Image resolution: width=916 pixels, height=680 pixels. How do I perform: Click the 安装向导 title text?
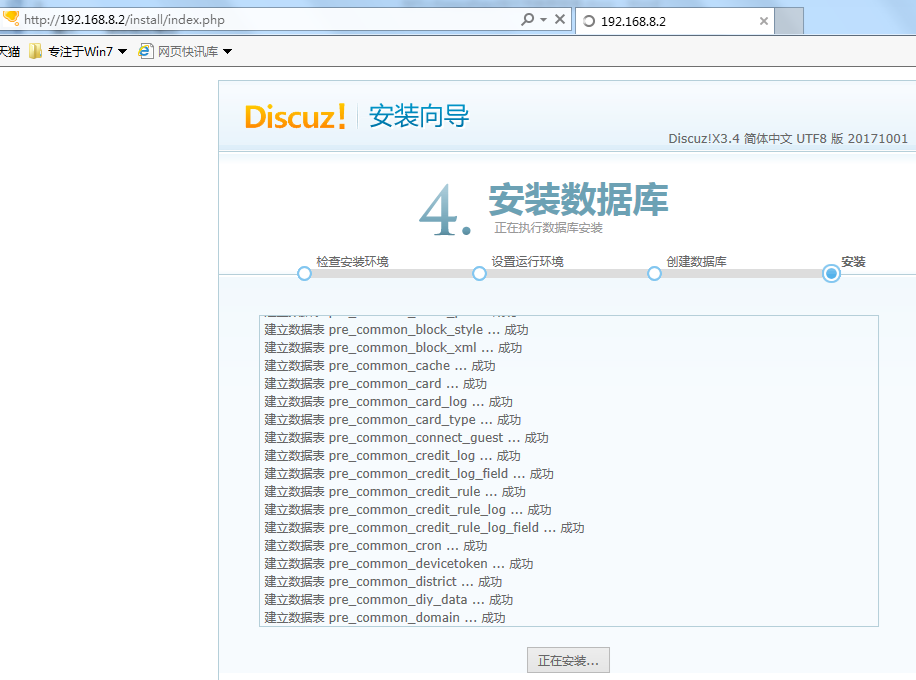[419, 116]
